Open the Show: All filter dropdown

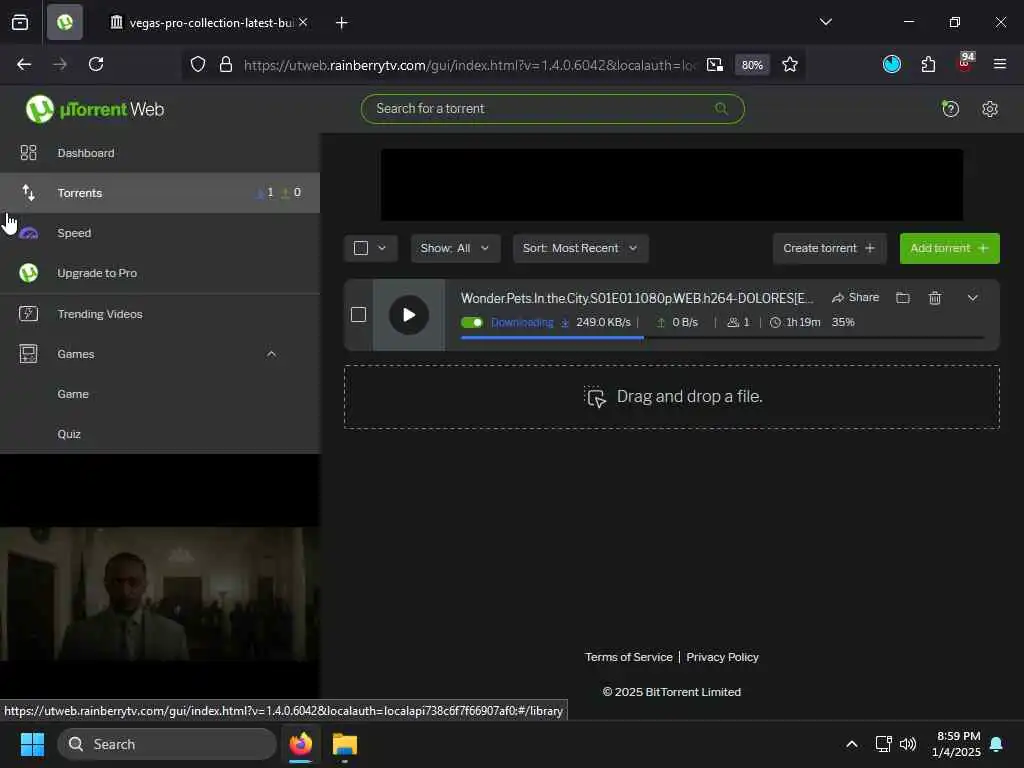point(455,248)
